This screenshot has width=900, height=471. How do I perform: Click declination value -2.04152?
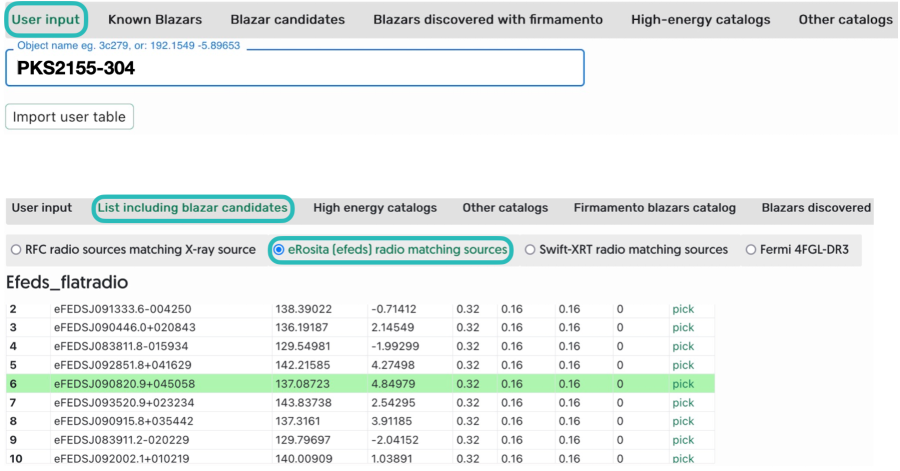395,440
